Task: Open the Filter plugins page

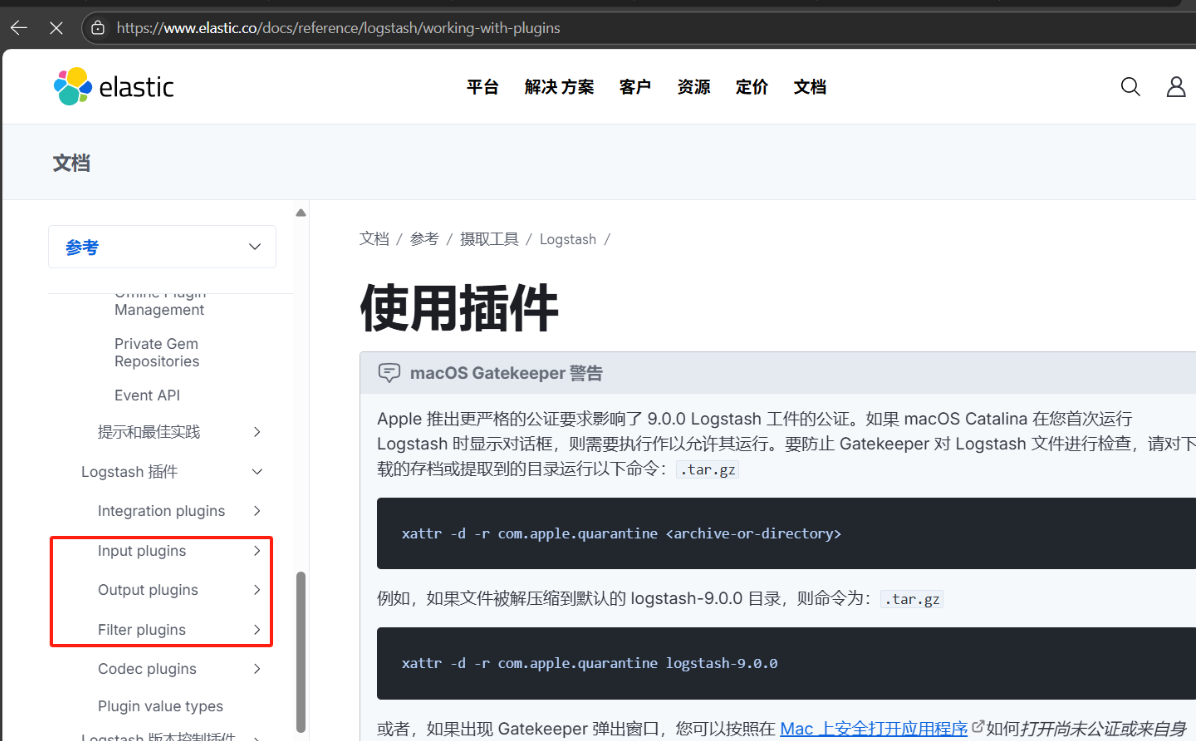Action: click(x=142, y=630)
